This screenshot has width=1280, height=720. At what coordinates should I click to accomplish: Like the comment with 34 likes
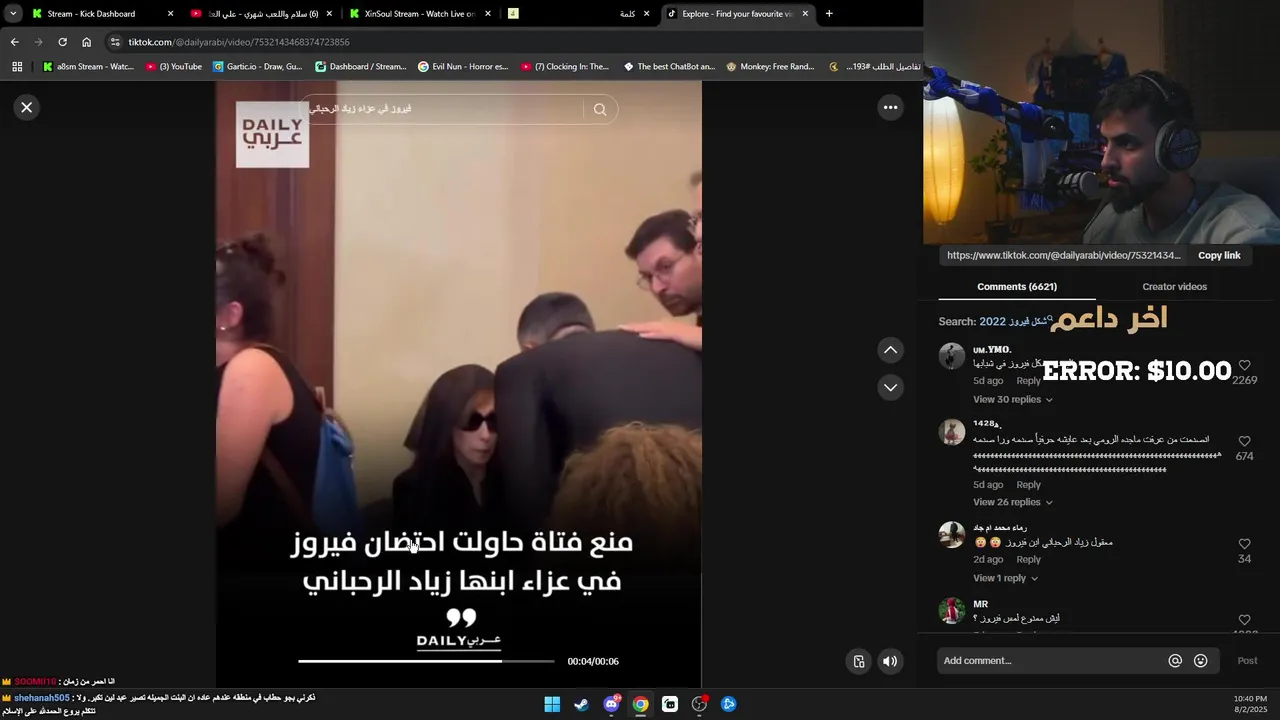(1244, 544)
